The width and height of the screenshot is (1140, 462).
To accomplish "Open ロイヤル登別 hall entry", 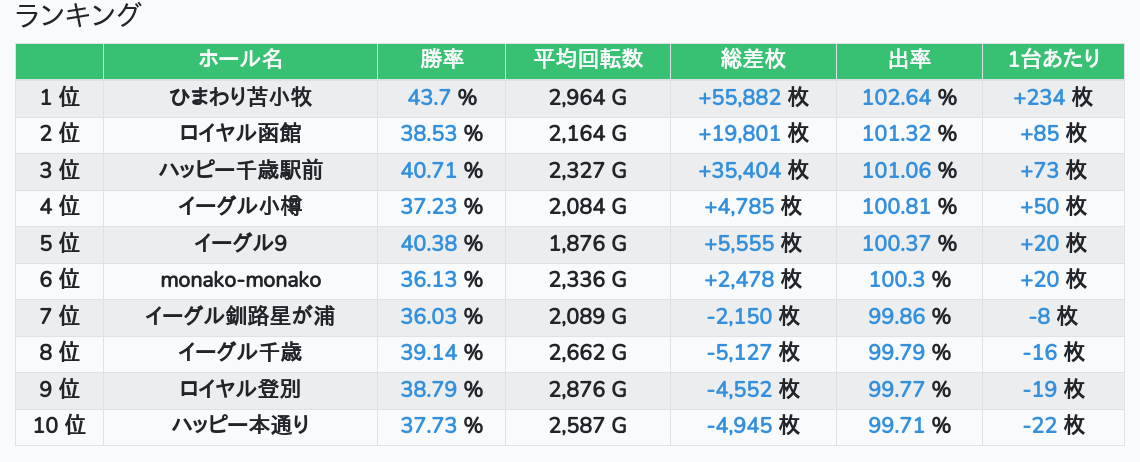I will click(x=240, y=390).
